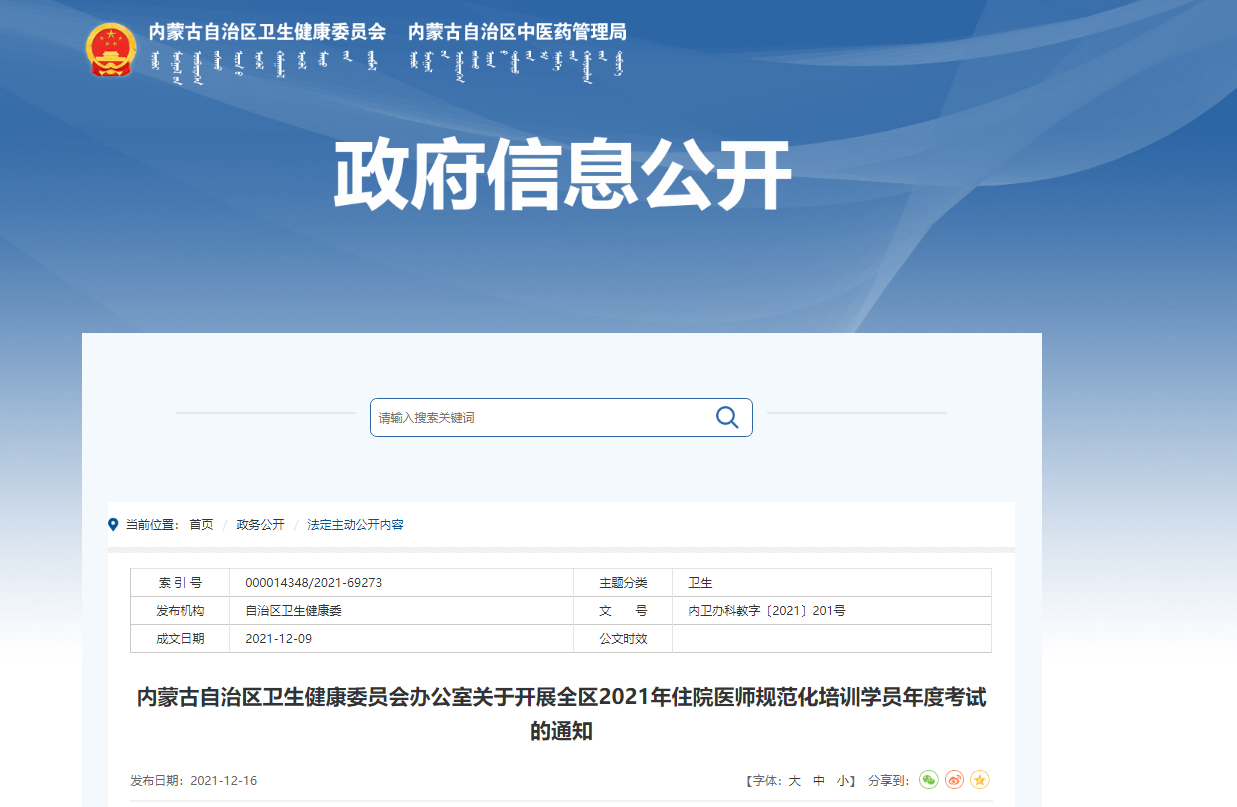Share the article to Weibo

click(x=954, y=780)
